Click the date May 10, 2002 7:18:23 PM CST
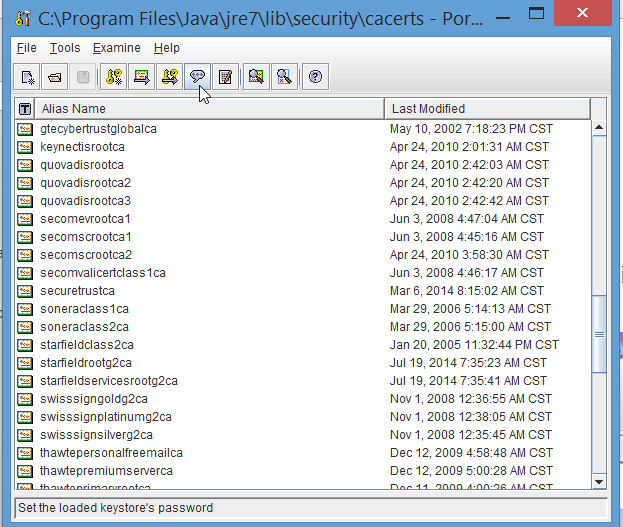623x527 pixels. [x=471, y=129]
